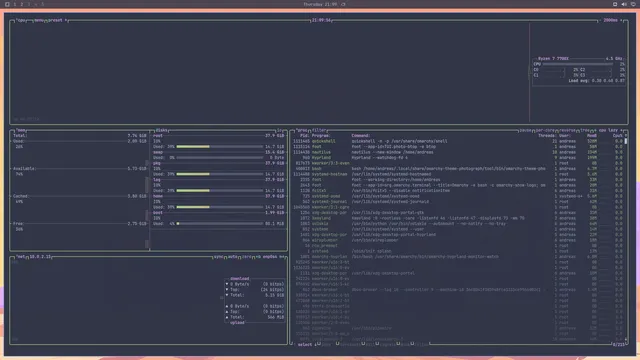
Task: Click the Cached memory row
Action: coord(80,196)
